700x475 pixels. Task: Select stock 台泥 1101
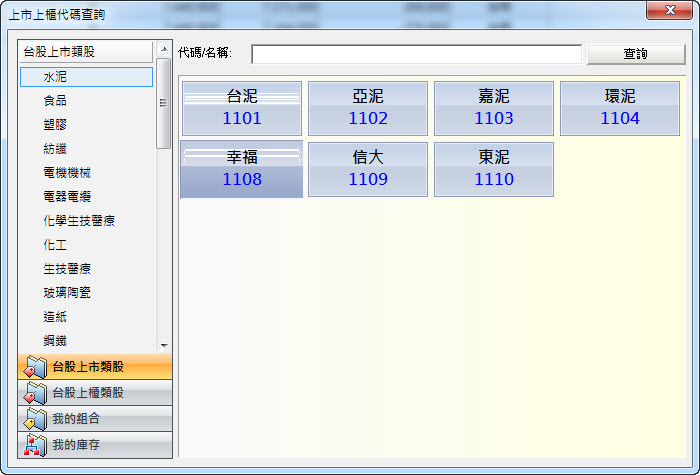tap(242, 108)
